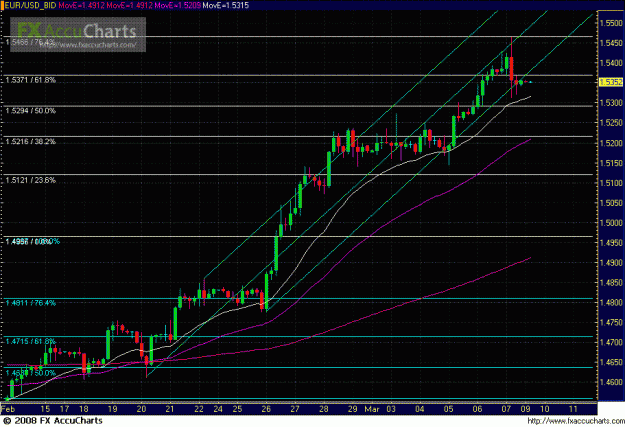
Task: Click the 1.4811 / 76.4% Fibonacci label
Action: point(31,303)
